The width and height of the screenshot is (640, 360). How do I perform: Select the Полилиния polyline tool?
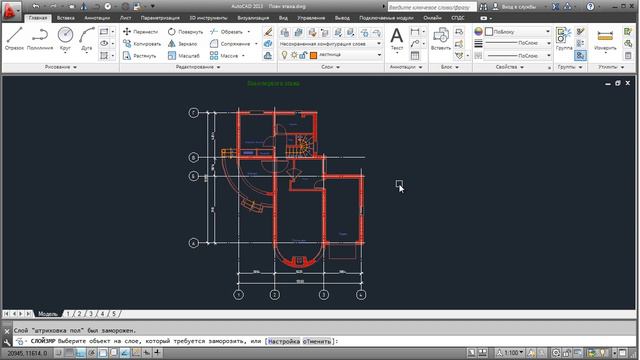(x=40, y=39)
